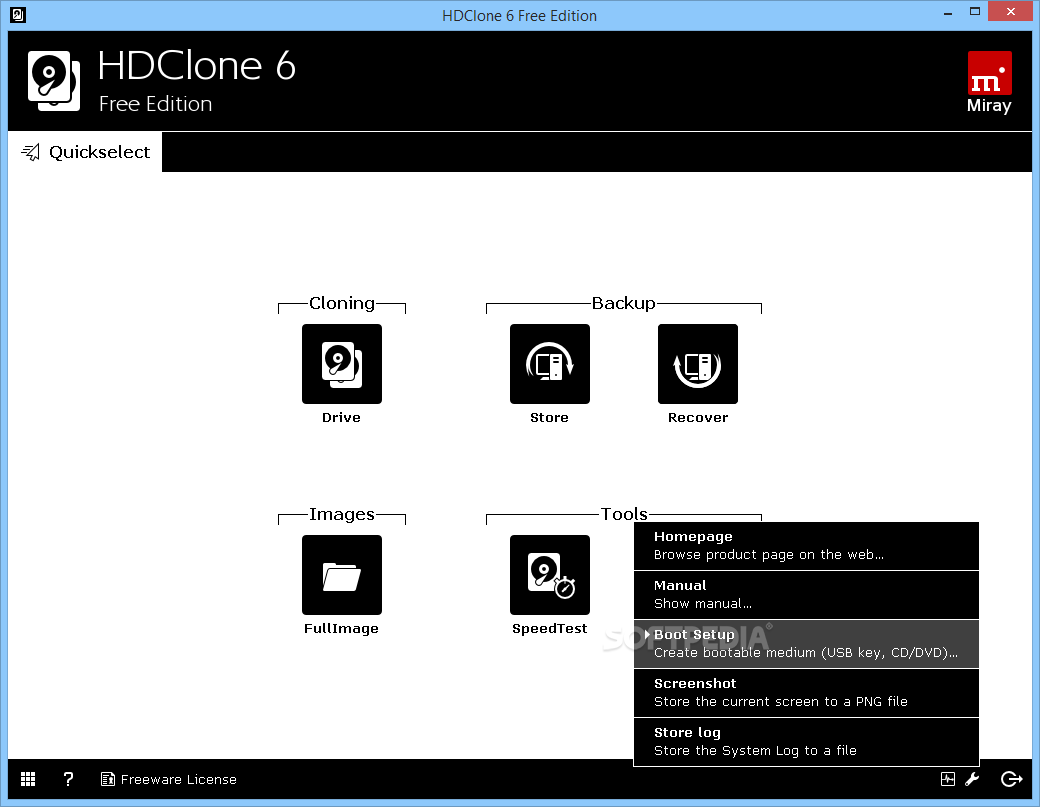Click the Tools group heading
1040x807 pixels.
pyautogui.click(x=624, y=514)
